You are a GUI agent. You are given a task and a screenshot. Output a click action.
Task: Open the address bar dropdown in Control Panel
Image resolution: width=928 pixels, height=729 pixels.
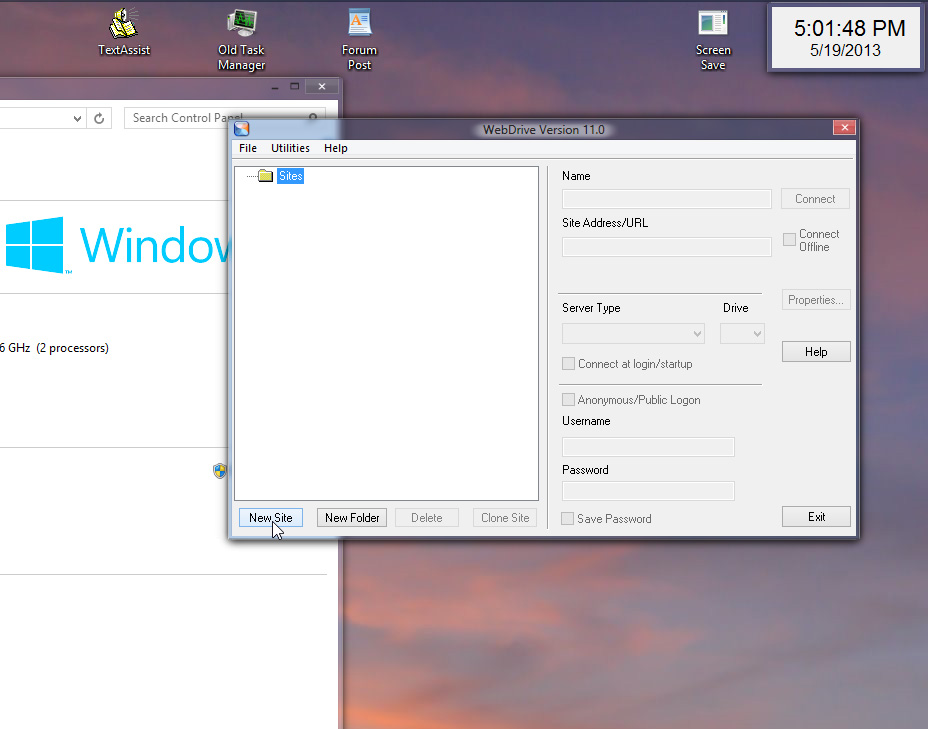pos(78,118)
